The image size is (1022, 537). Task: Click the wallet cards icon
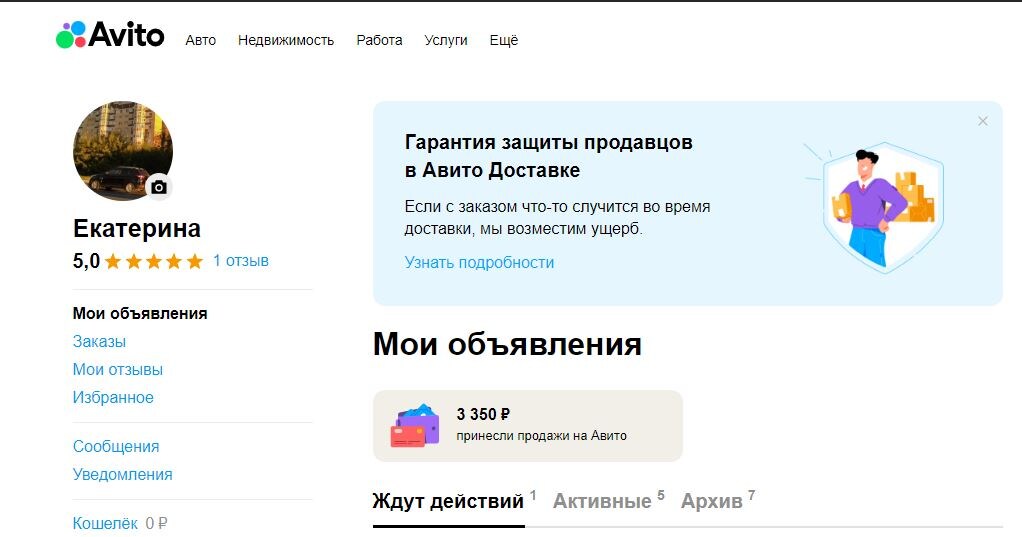pyautogui.click(x=415, y=426)
